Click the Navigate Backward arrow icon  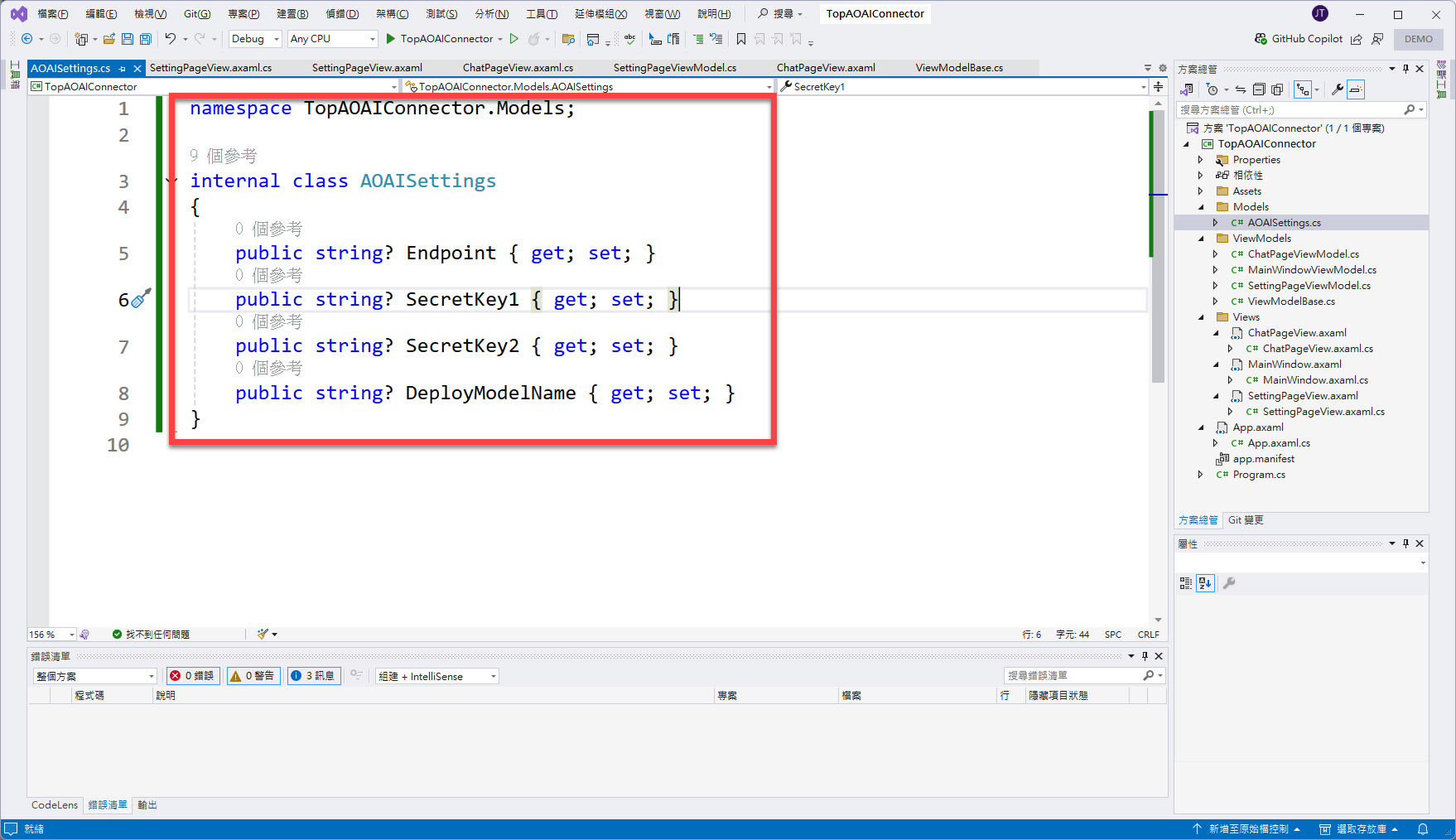[x=27, y=39]
